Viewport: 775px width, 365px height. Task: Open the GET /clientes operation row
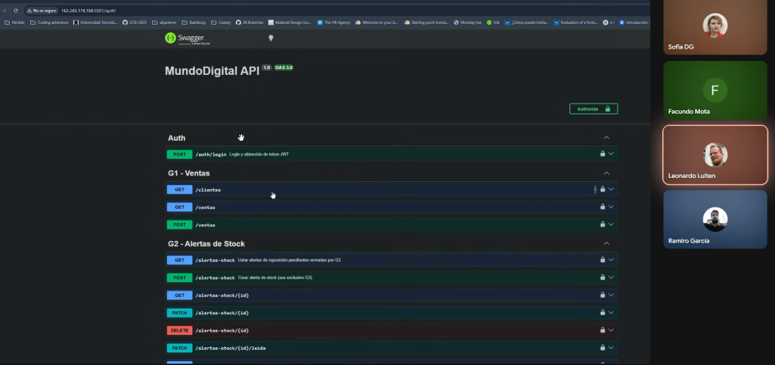coord(391,189)
